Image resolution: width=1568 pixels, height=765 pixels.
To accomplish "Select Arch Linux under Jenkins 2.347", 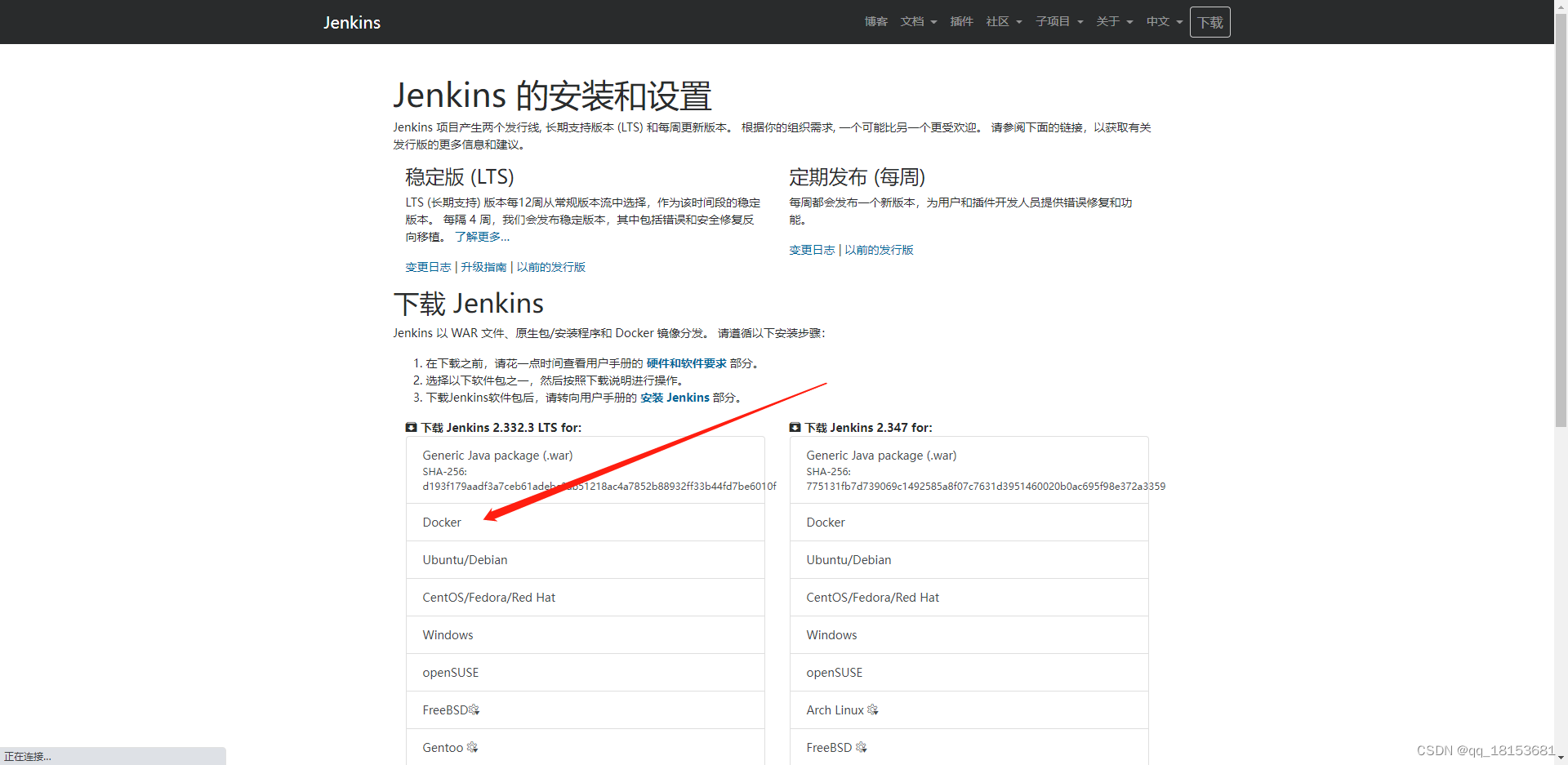I will pyautogui.click(x=969, y=710).
